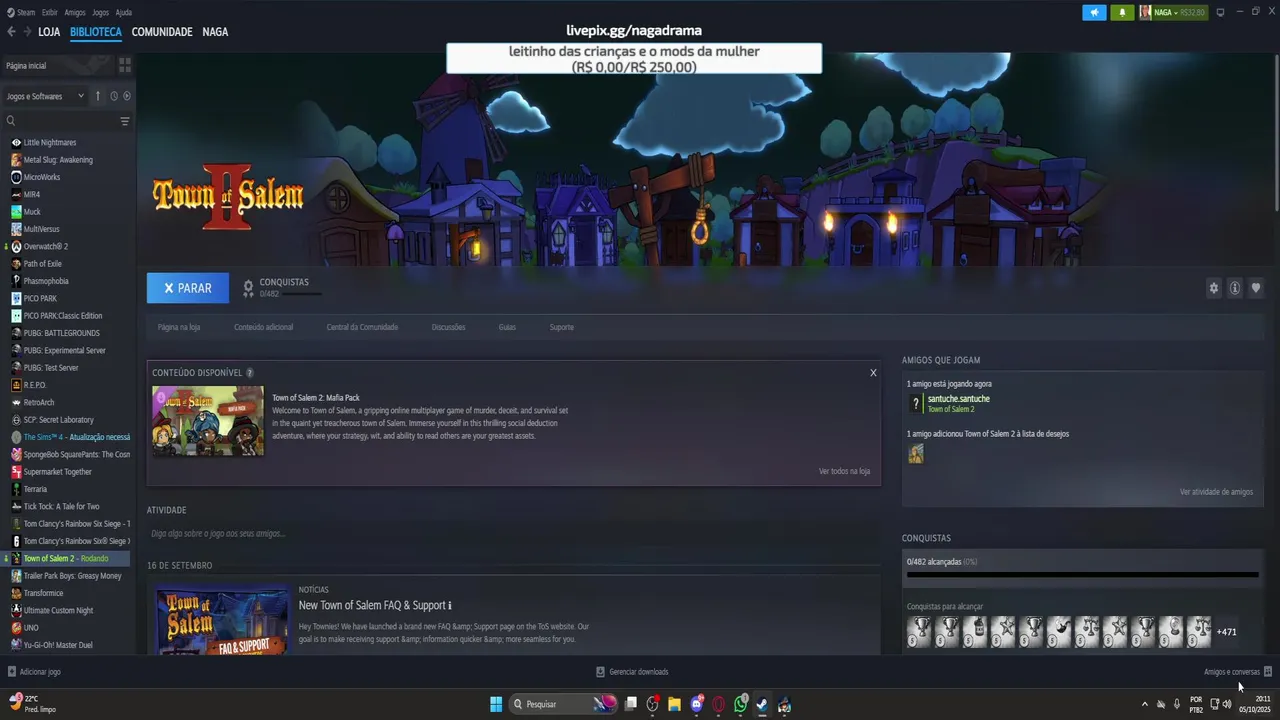
Task: Go back using the left arrow
Action: pyautogui.click(x=11, y=32)
